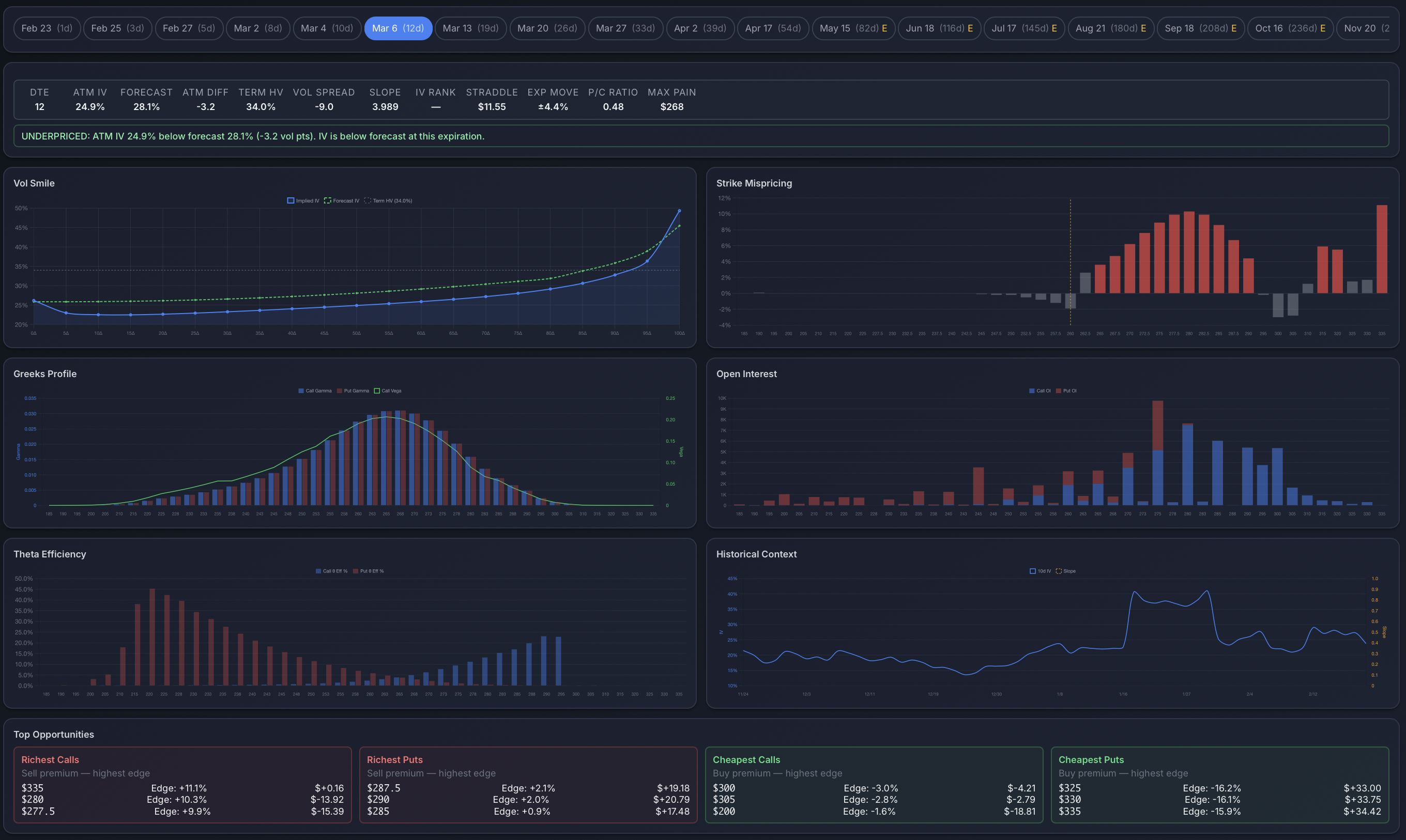Click the UNDERPRICED alert banner
The height and width of the screenshot is (840, 1406).
702,136
